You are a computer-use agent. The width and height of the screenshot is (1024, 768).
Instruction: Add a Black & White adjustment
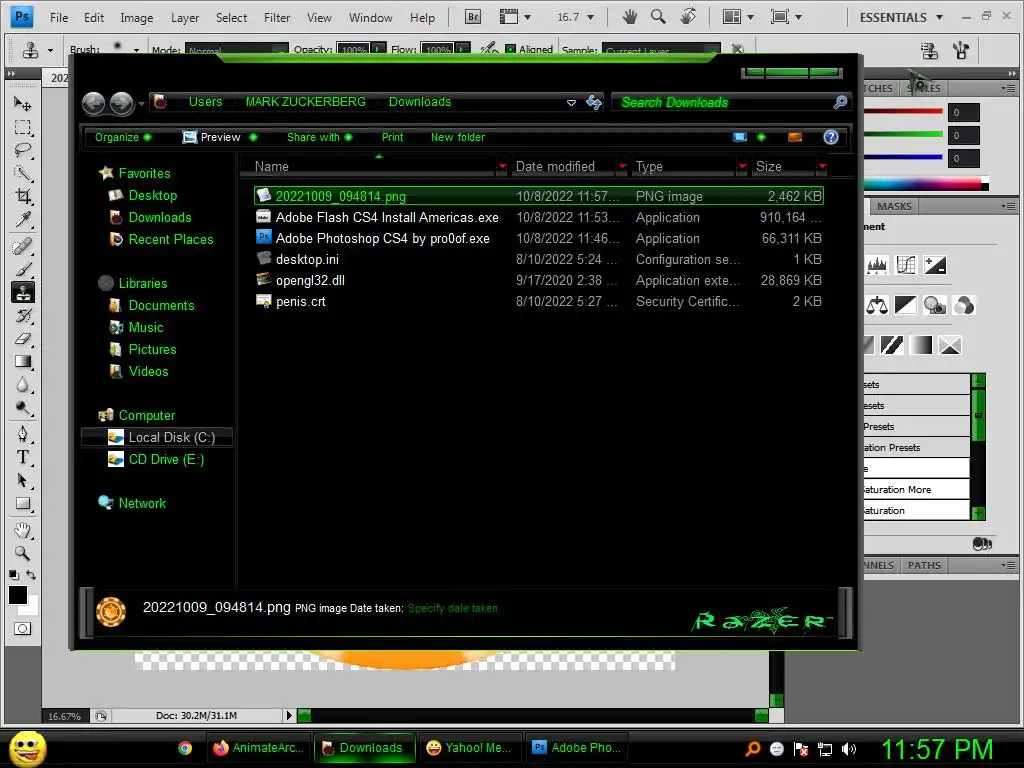click(x=906, y=305)
